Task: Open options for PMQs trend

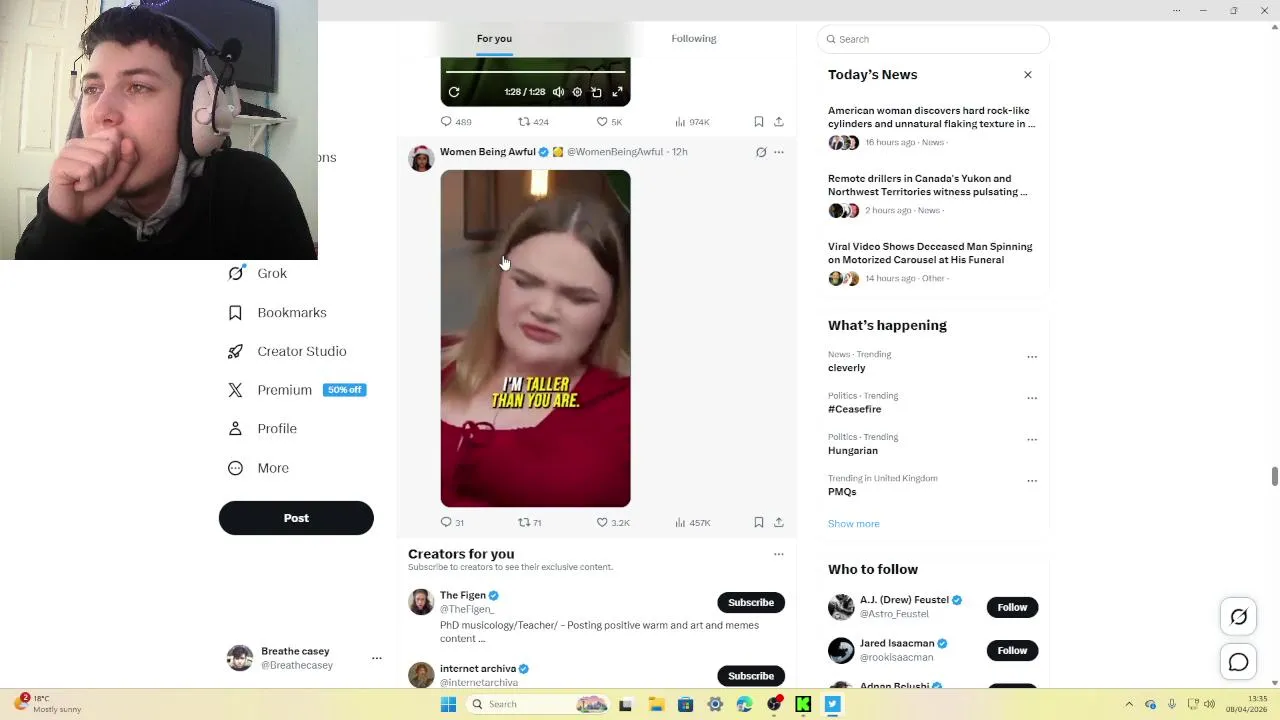Action: coord(1032,481)
